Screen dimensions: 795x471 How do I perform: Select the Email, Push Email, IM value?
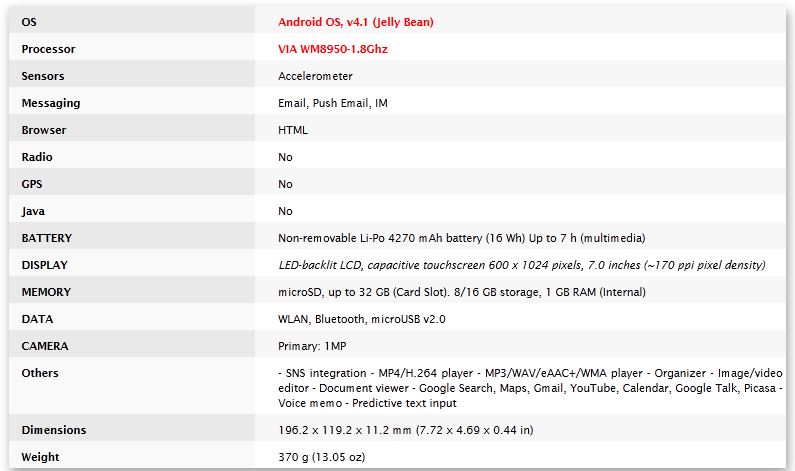click(x=333, y=103)
